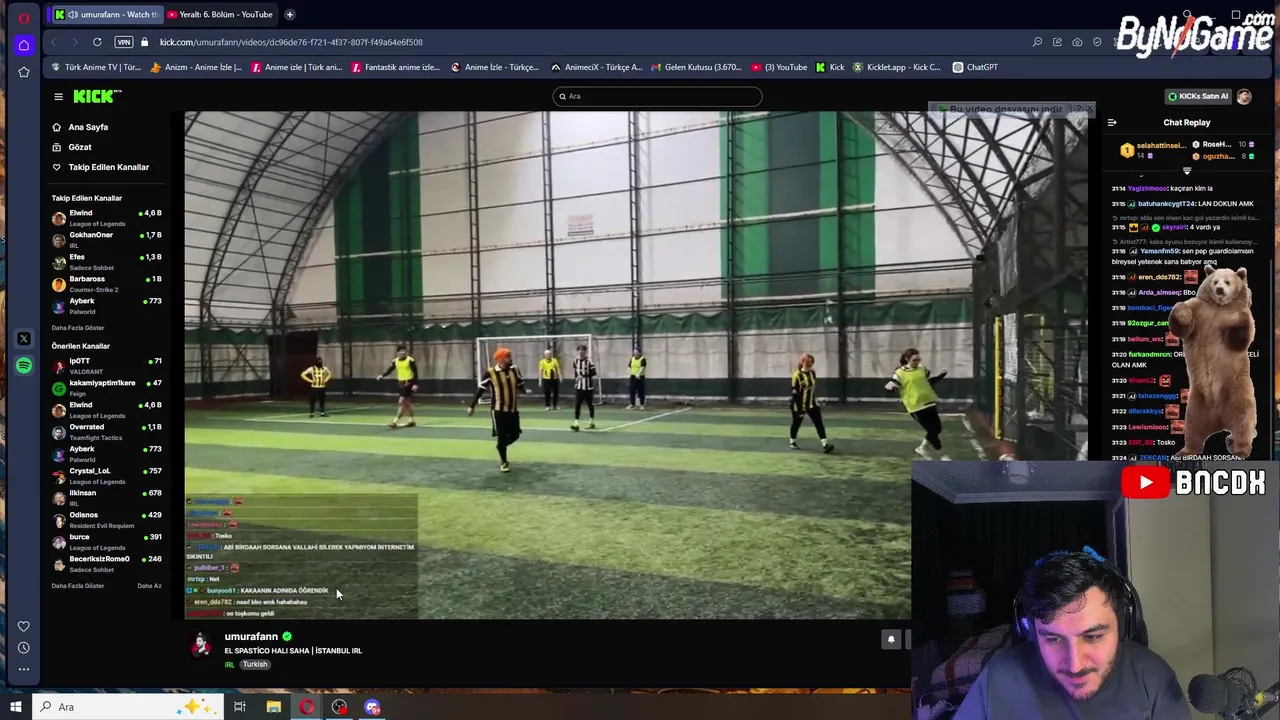This screenshot has width=1280, height=720.
Task: Open Opera sidebar three-dots more menu
Action: point(24,669)
